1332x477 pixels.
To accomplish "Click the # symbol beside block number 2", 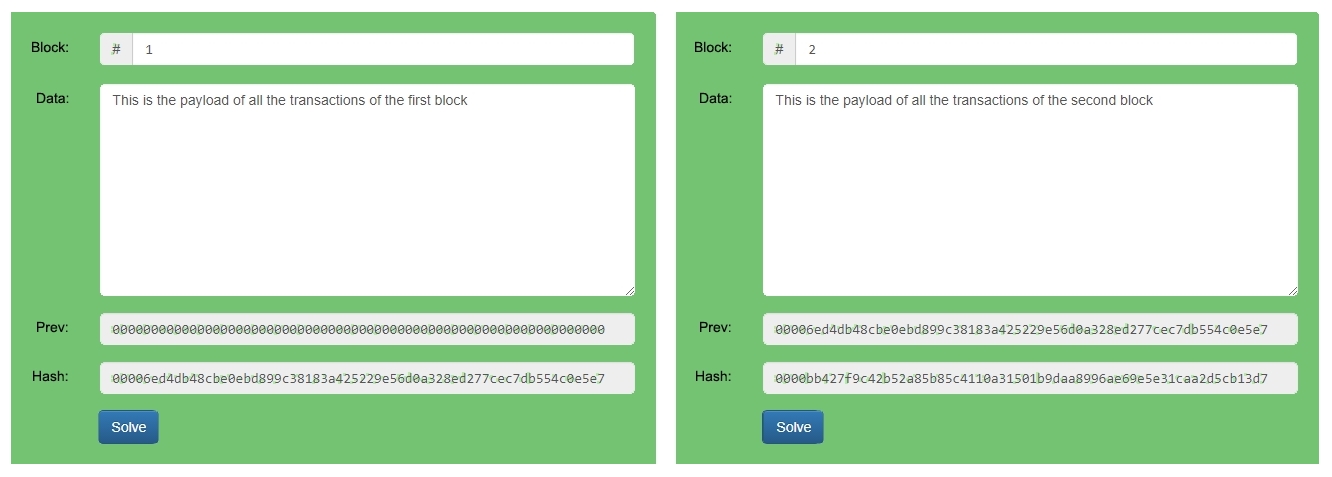I will [x=779, y=49].
